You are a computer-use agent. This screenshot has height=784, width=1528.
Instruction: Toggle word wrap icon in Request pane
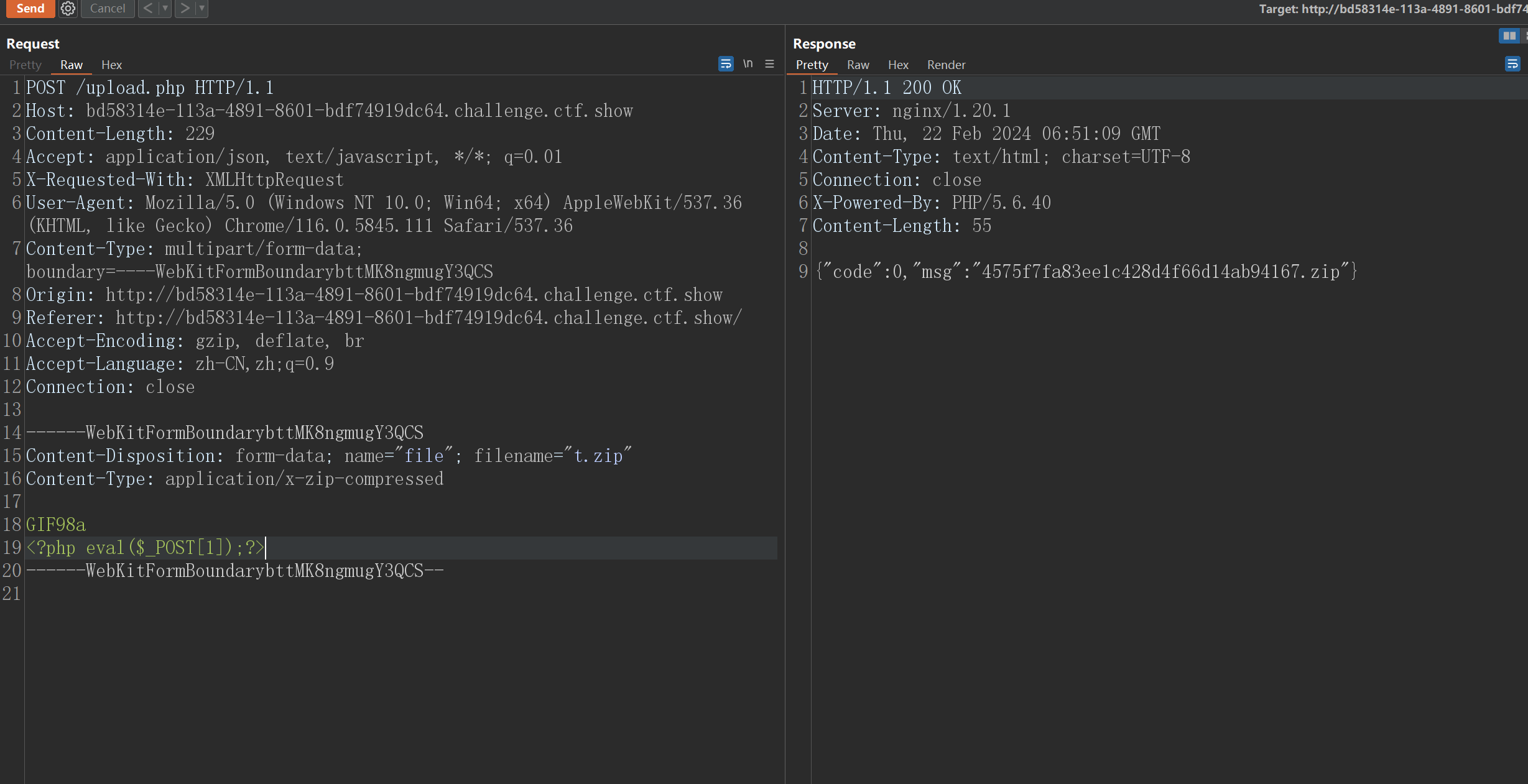point(726,64)
